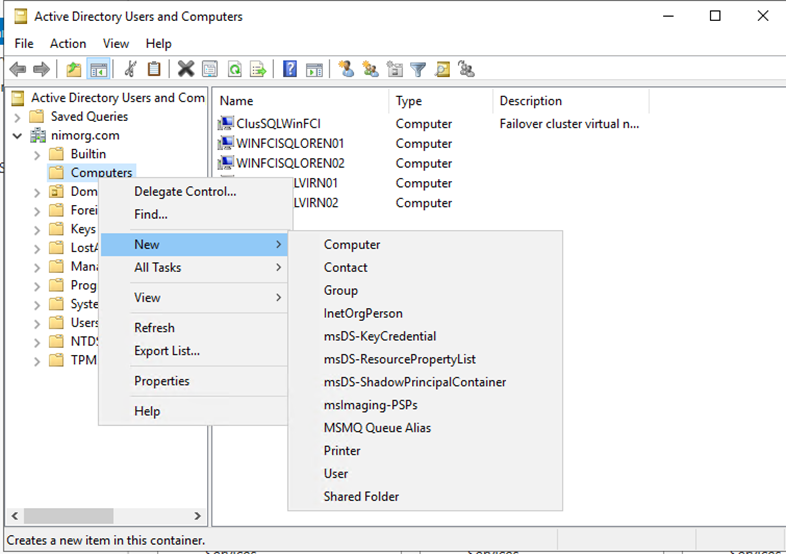This screenshot has width=786, height=554.
Task: Click the Filter funnel toolbar icon
Action: click(x=418, y=69)
